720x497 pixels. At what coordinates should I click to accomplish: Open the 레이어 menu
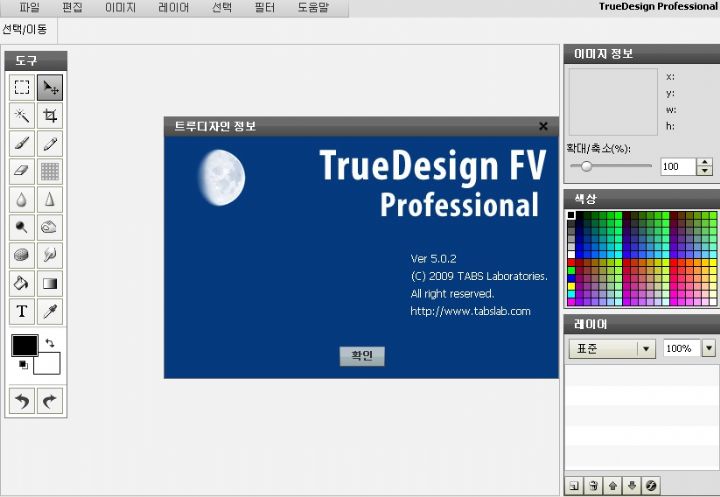pos(174,7)
